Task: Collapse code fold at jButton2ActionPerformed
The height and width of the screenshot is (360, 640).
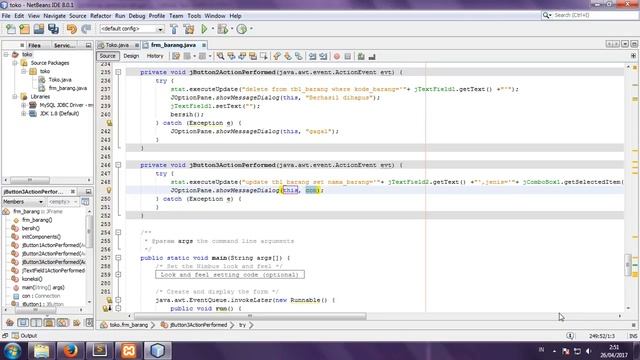Action: coord(118,72)
